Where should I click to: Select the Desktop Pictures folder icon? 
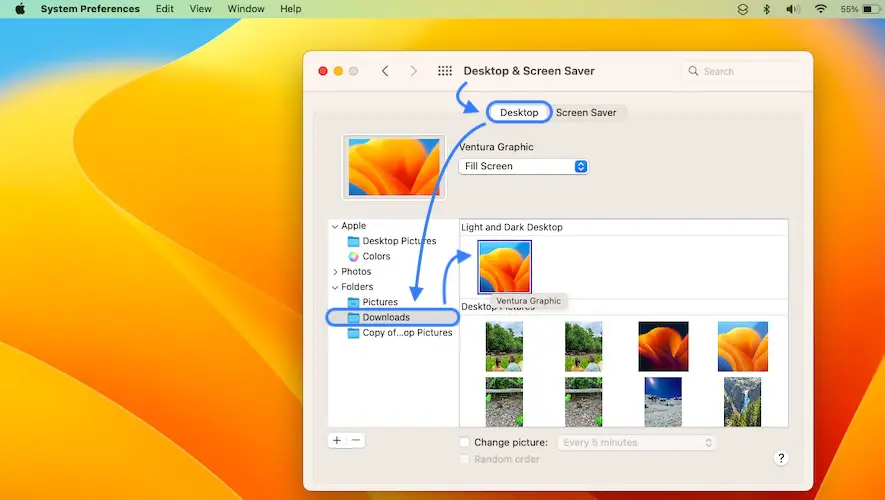click(353, 241)
